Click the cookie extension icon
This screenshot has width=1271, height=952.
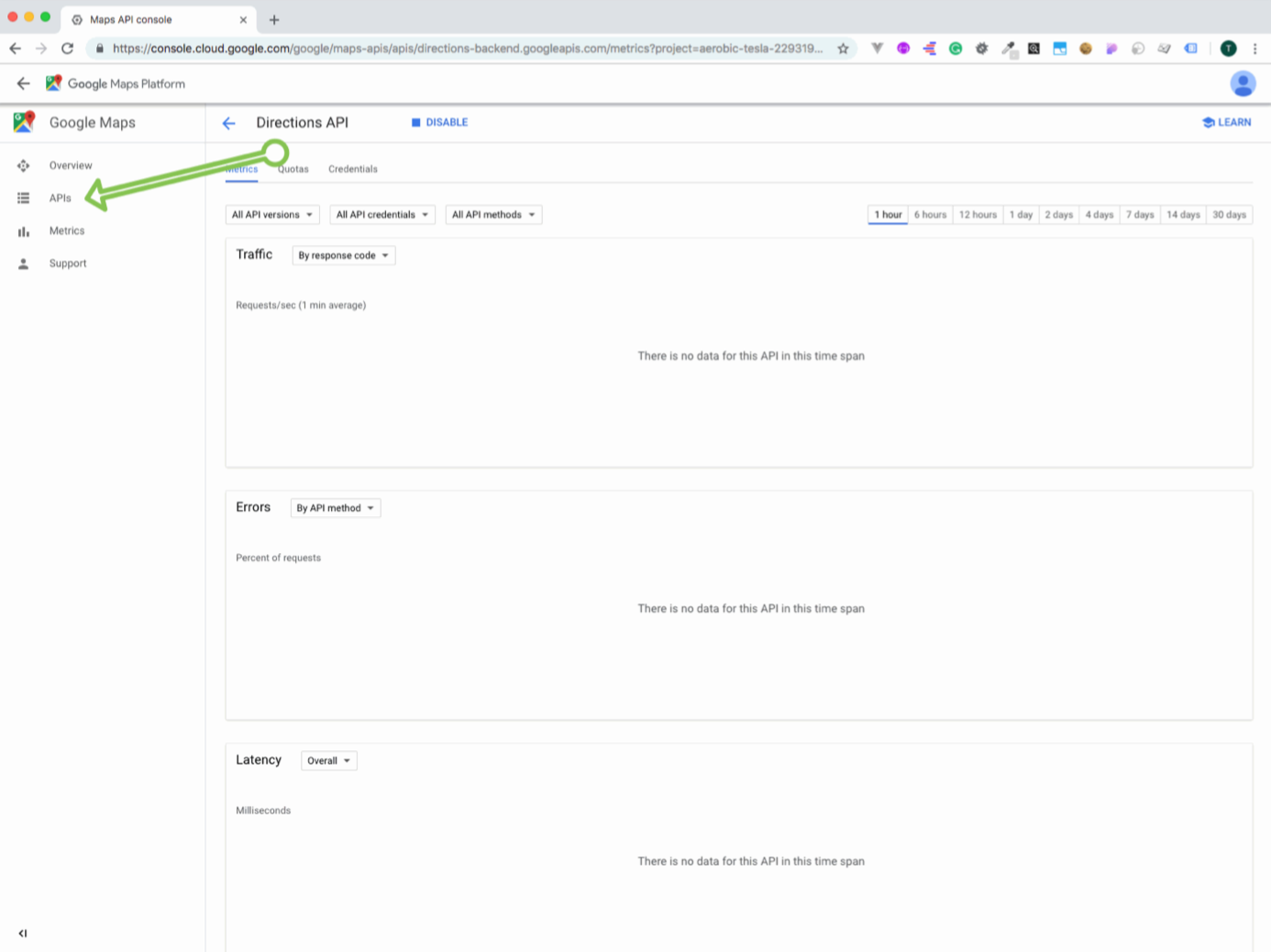(x=1086, y=49)
